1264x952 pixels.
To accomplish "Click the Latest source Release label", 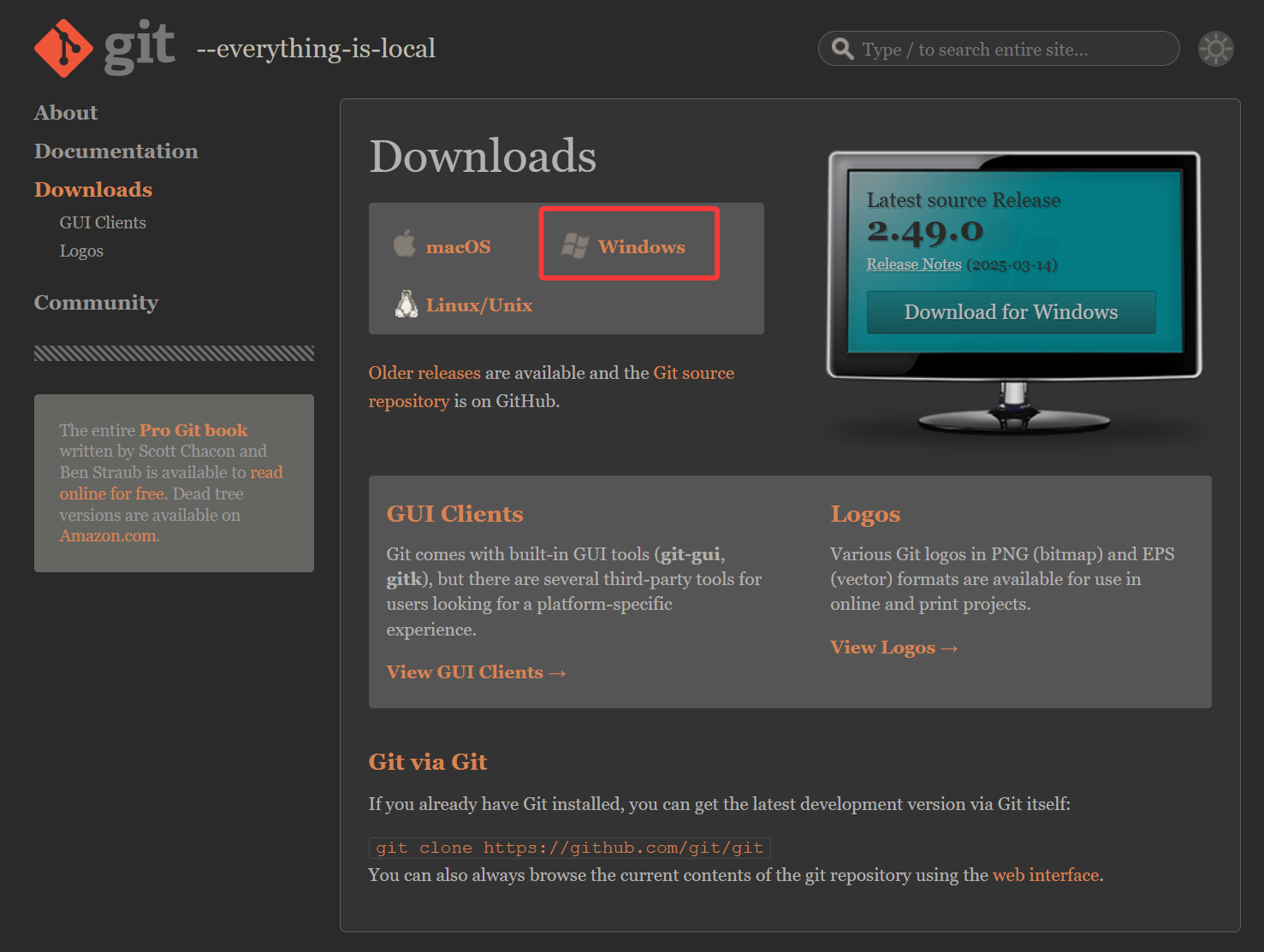I will pyautogui.click(x=964, y=200).
